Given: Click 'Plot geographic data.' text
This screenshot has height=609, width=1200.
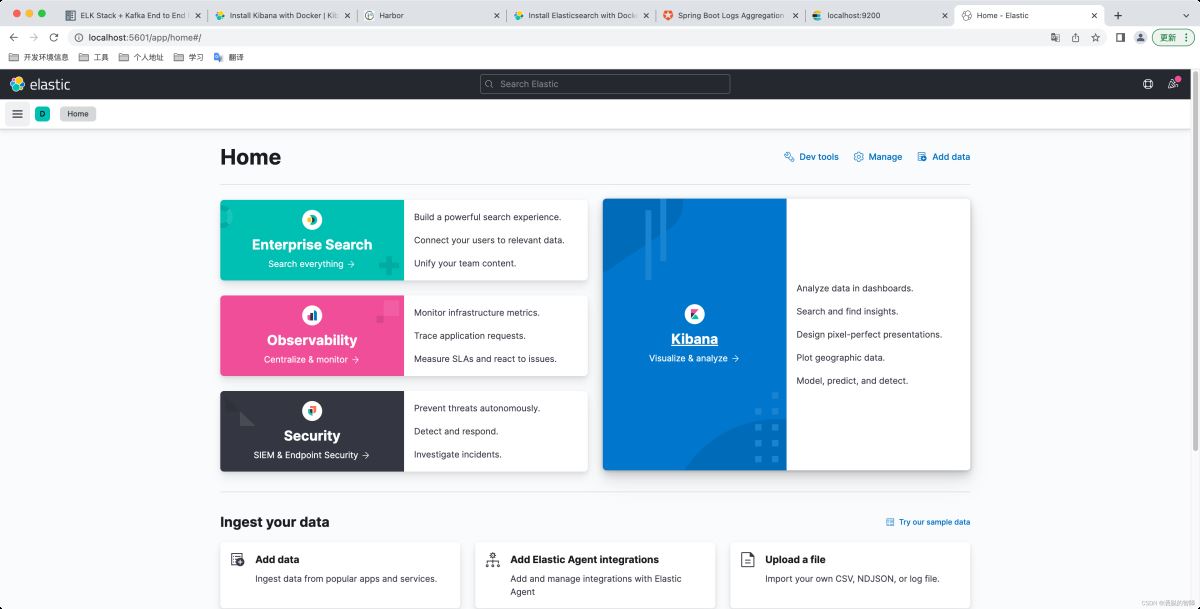Looking at the screenshot, I should (841, 357).
